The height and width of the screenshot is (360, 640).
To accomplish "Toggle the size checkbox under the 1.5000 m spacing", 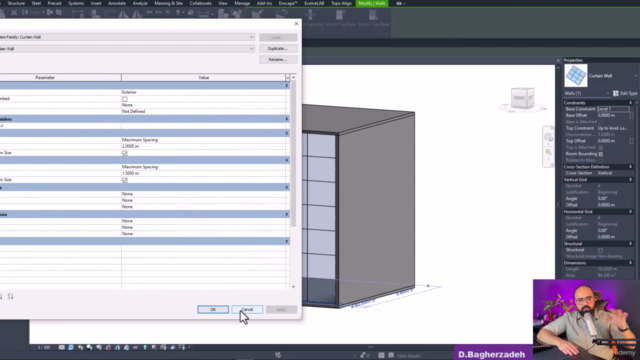I will point(125,180).
